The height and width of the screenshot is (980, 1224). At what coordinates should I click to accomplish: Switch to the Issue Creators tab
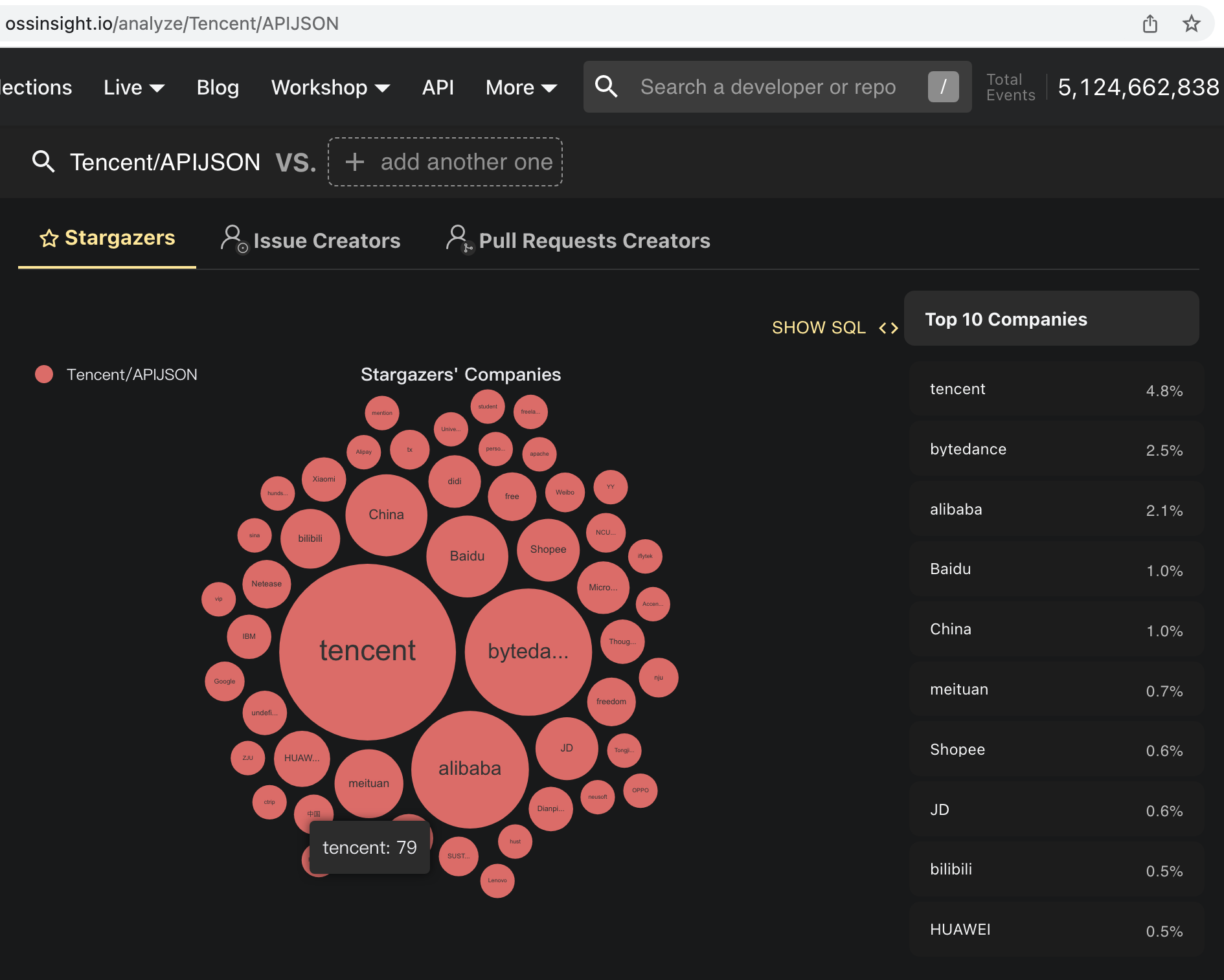pyautogui.click(x=311, y=241)
